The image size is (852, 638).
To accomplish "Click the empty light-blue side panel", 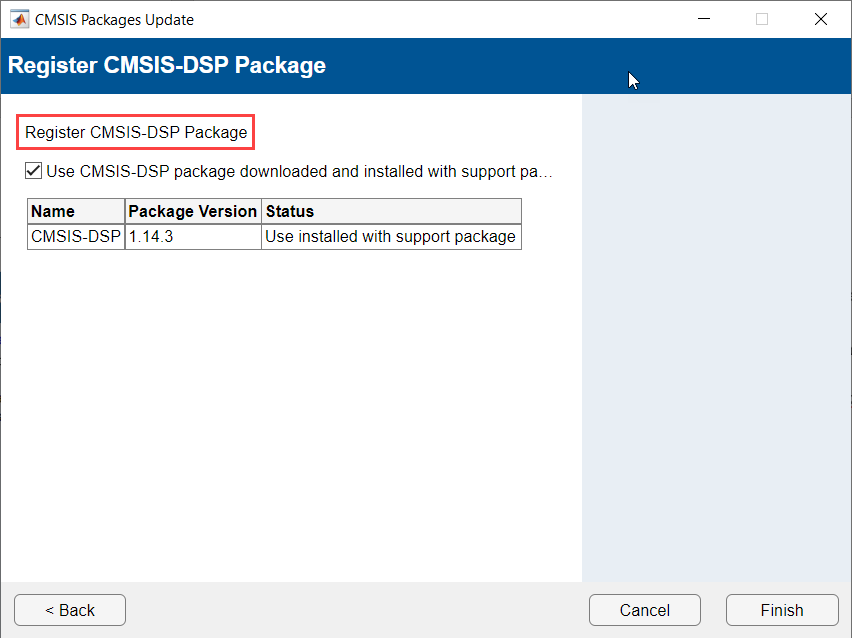I will [716, 340].
